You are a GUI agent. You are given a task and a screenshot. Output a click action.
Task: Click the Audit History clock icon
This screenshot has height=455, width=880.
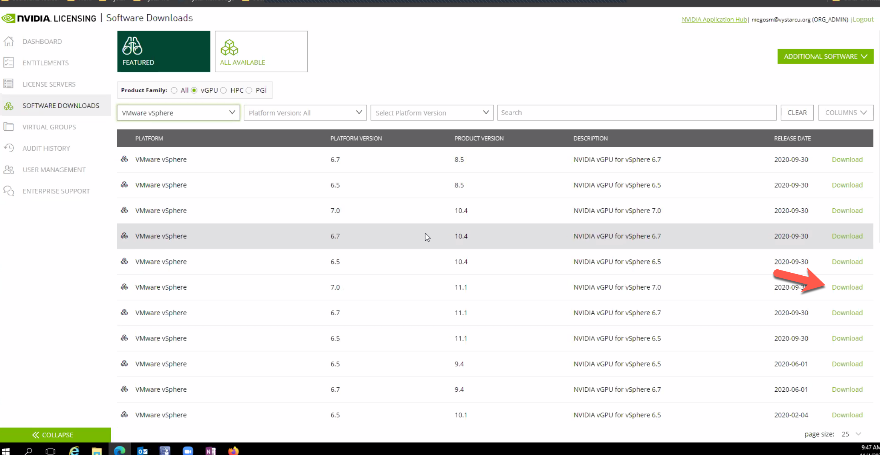(8, 148)
